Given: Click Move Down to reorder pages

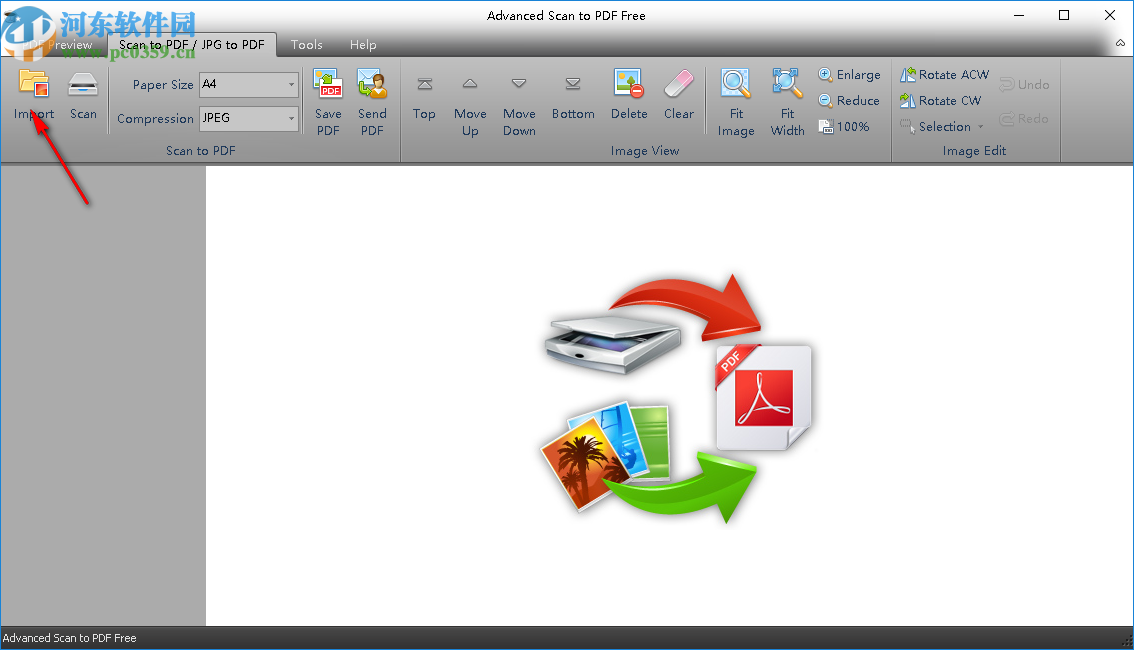Looking at the screenshot, I should coord(519,100).
